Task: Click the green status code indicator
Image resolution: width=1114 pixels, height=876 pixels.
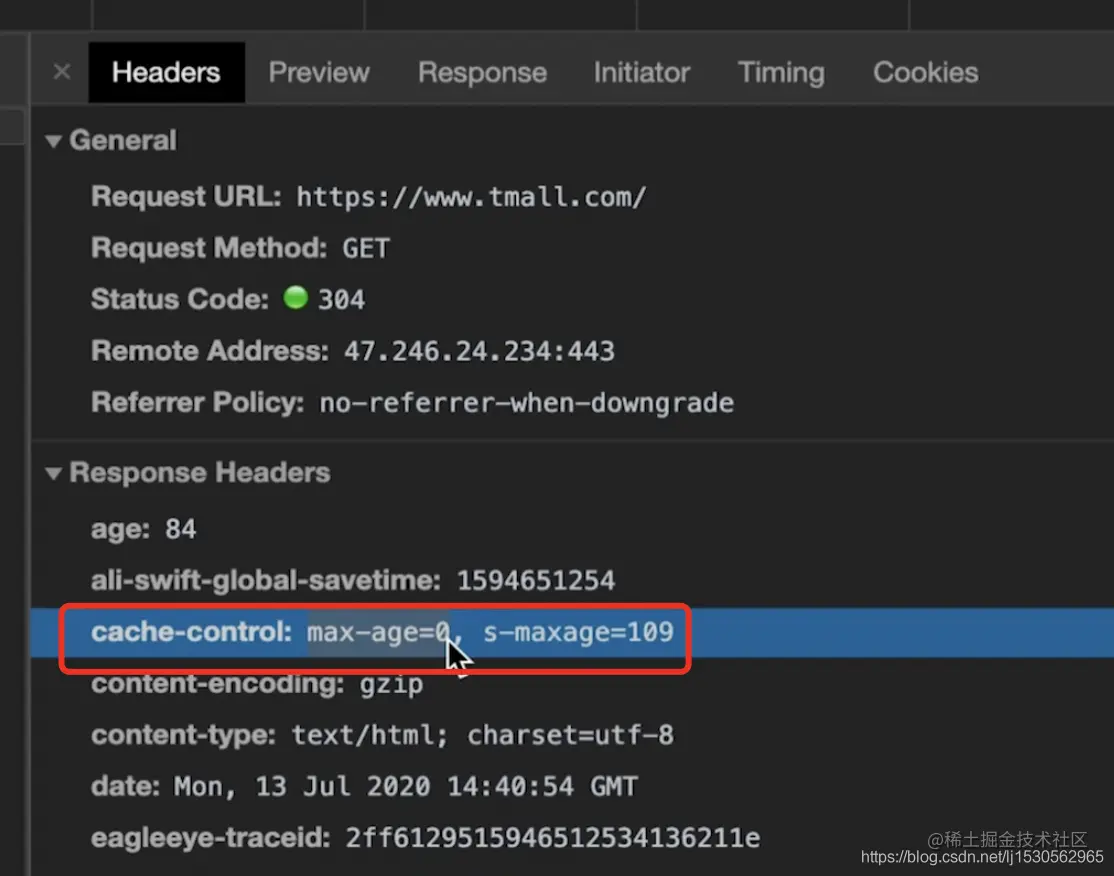Action: pos(296,298)
